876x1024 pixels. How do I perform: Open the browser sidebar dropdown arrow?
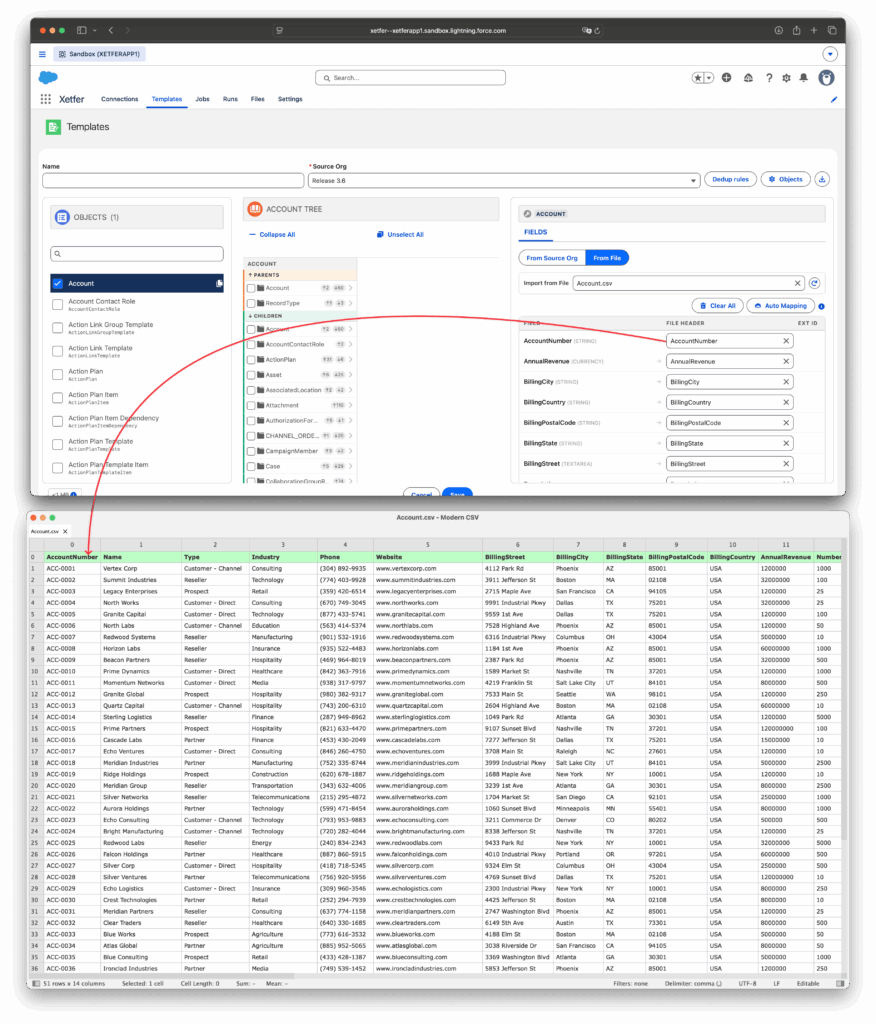pos(95,30)
